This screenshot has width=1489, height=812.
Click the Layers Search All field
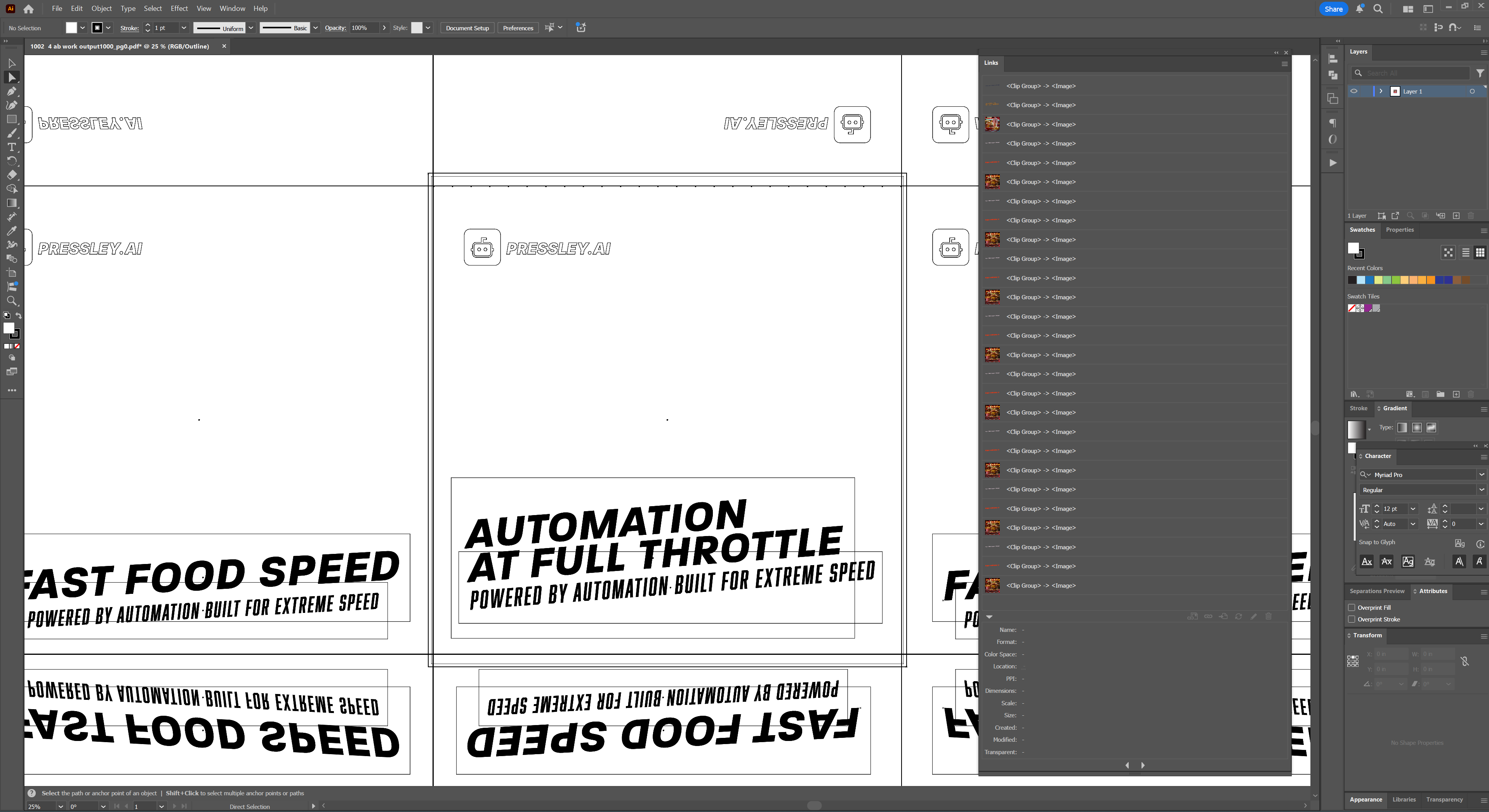[1411, 73]
